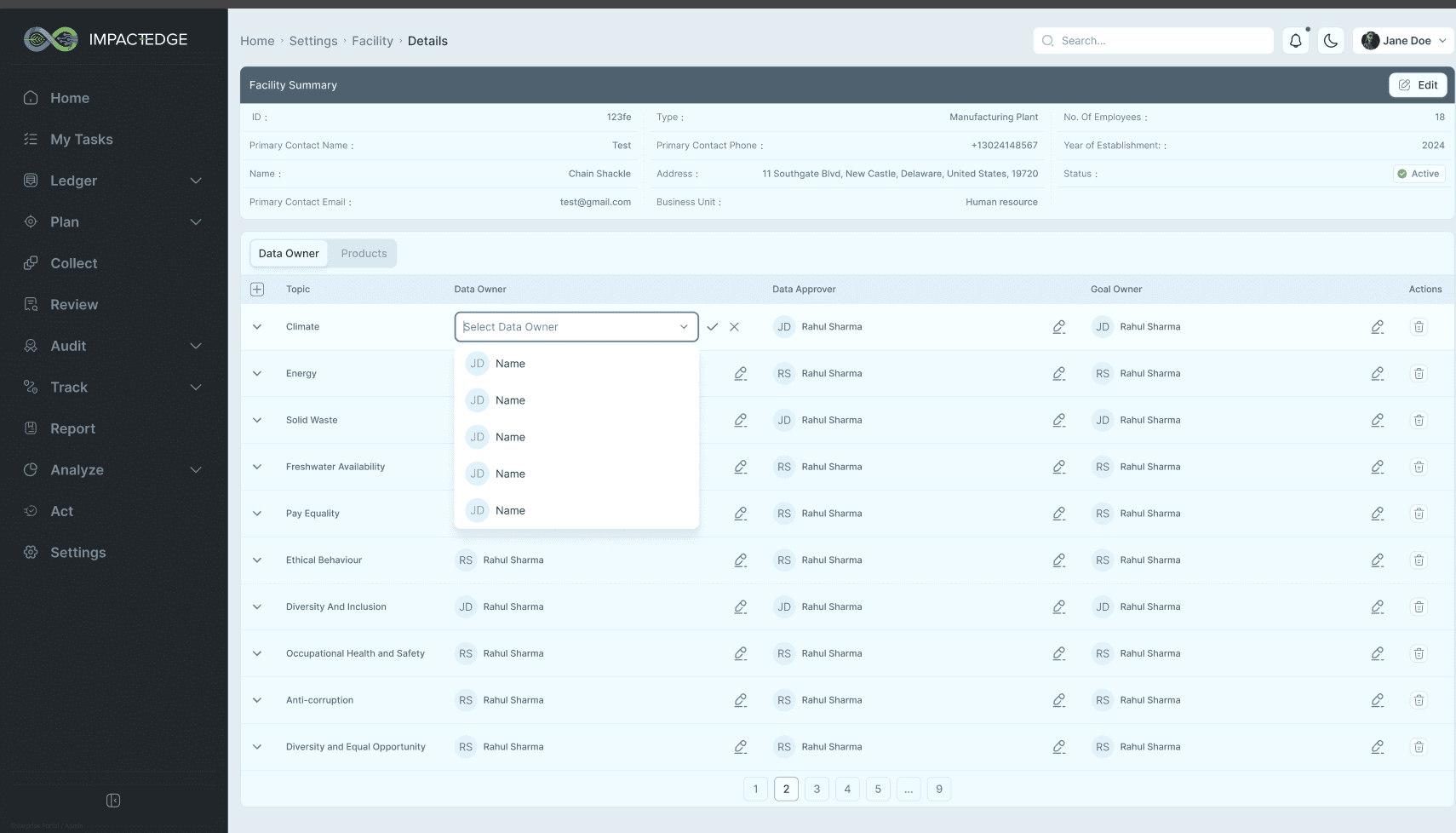Expand the Solid Waste topic row

pyautogui.click(x=257, y=420)
